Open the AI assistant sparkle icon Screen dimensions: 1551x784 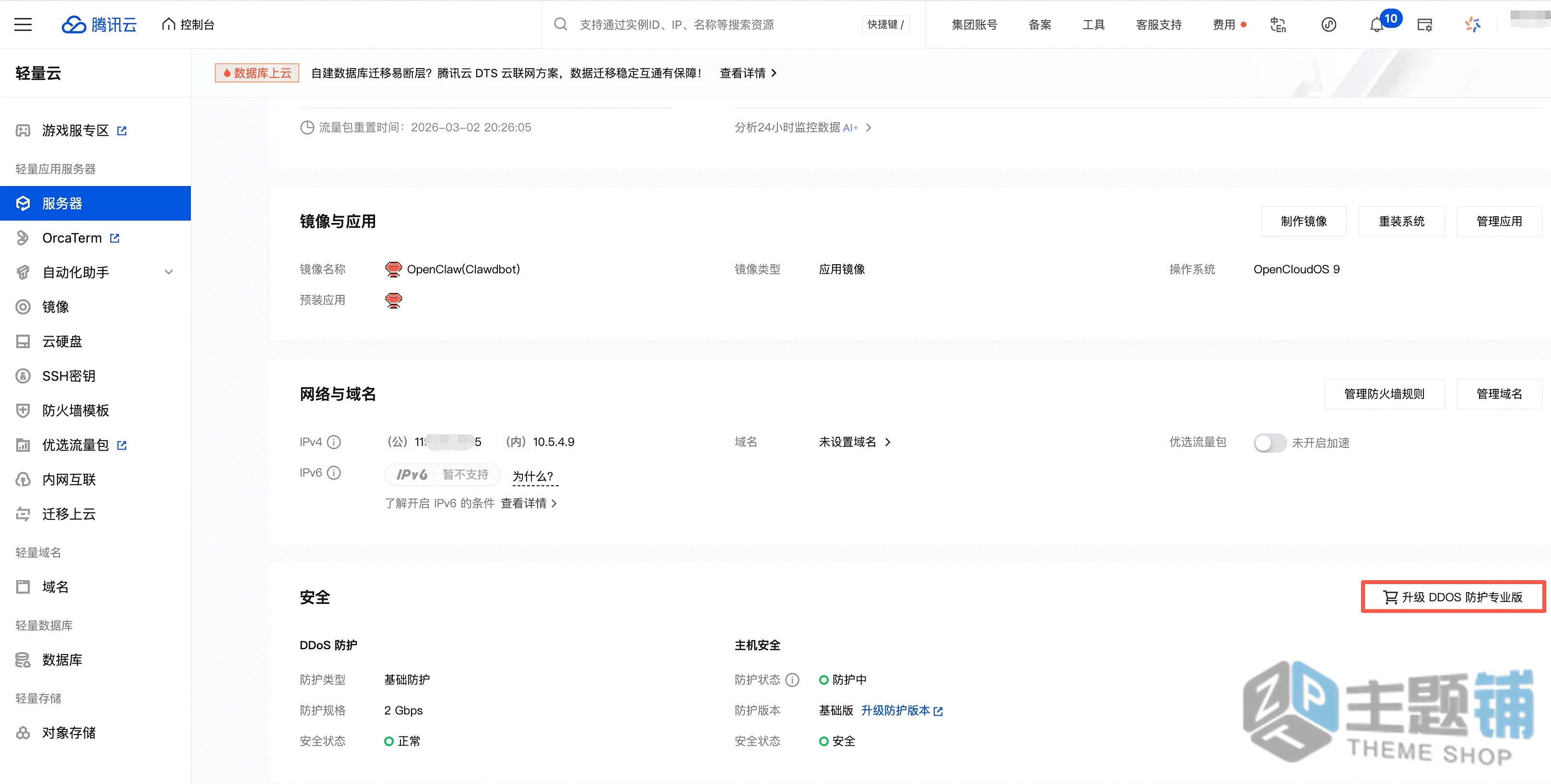(1473, 24)
